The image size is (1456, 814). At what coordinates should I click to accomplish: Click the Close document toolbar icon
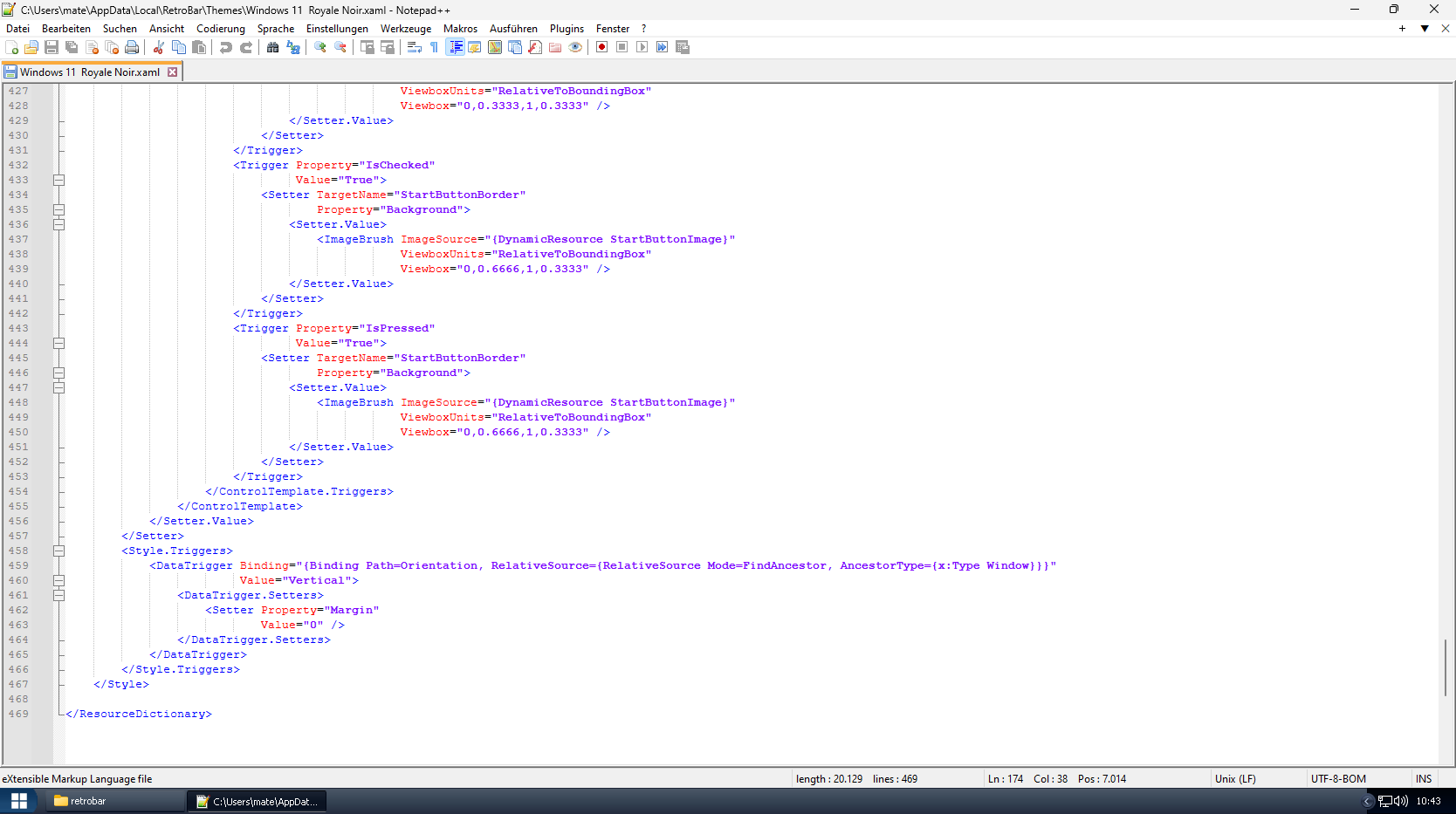coord(92,47)
